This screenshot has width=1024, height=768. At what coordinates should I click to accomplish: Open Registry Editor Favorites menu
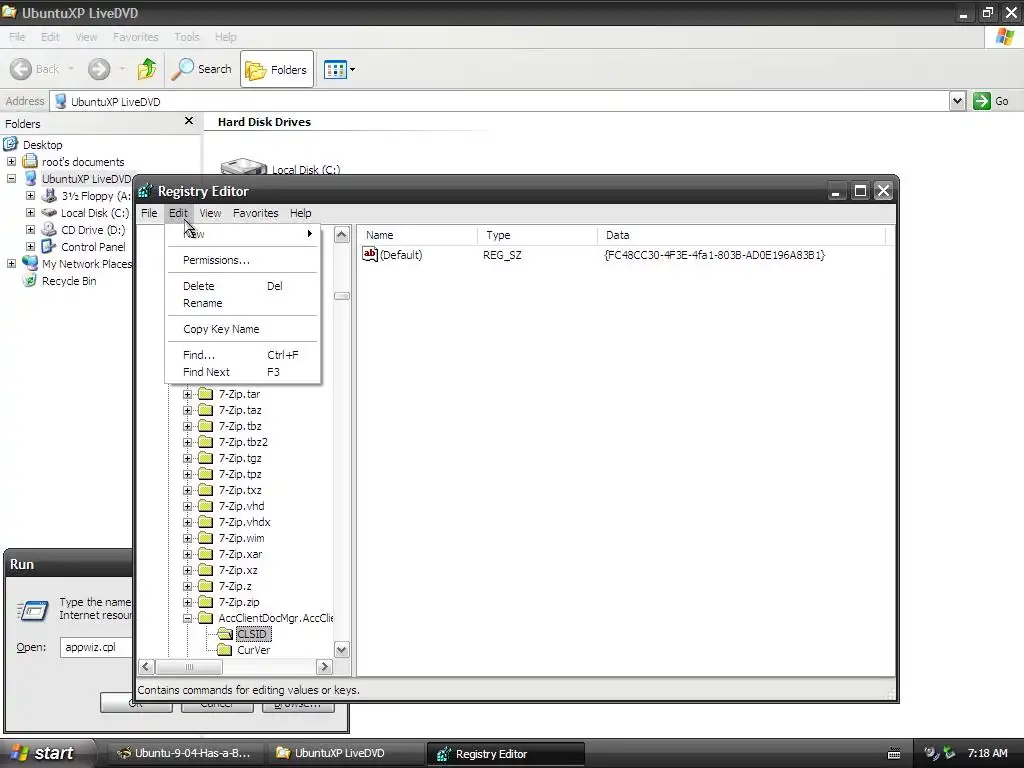pos(255,213)
